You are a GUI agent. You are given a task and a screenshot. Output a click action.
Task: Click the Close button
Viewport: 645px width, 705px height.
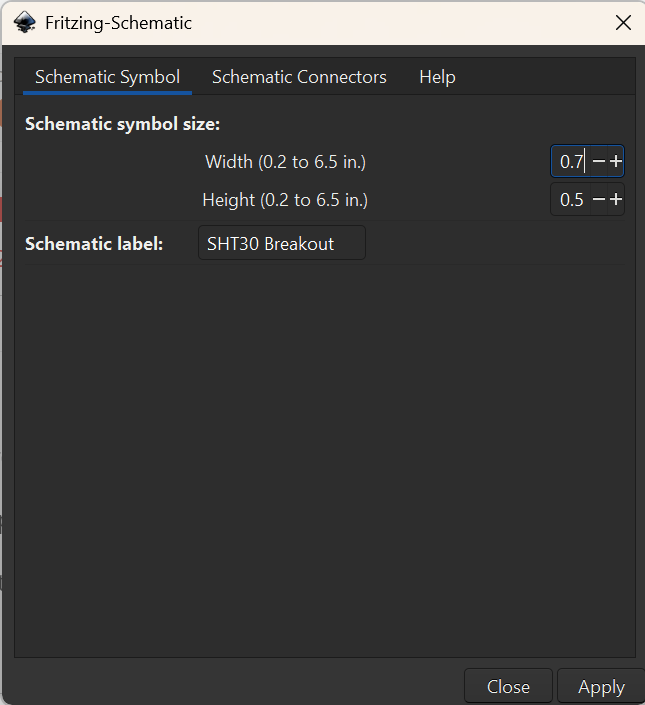tap(508, 687)
